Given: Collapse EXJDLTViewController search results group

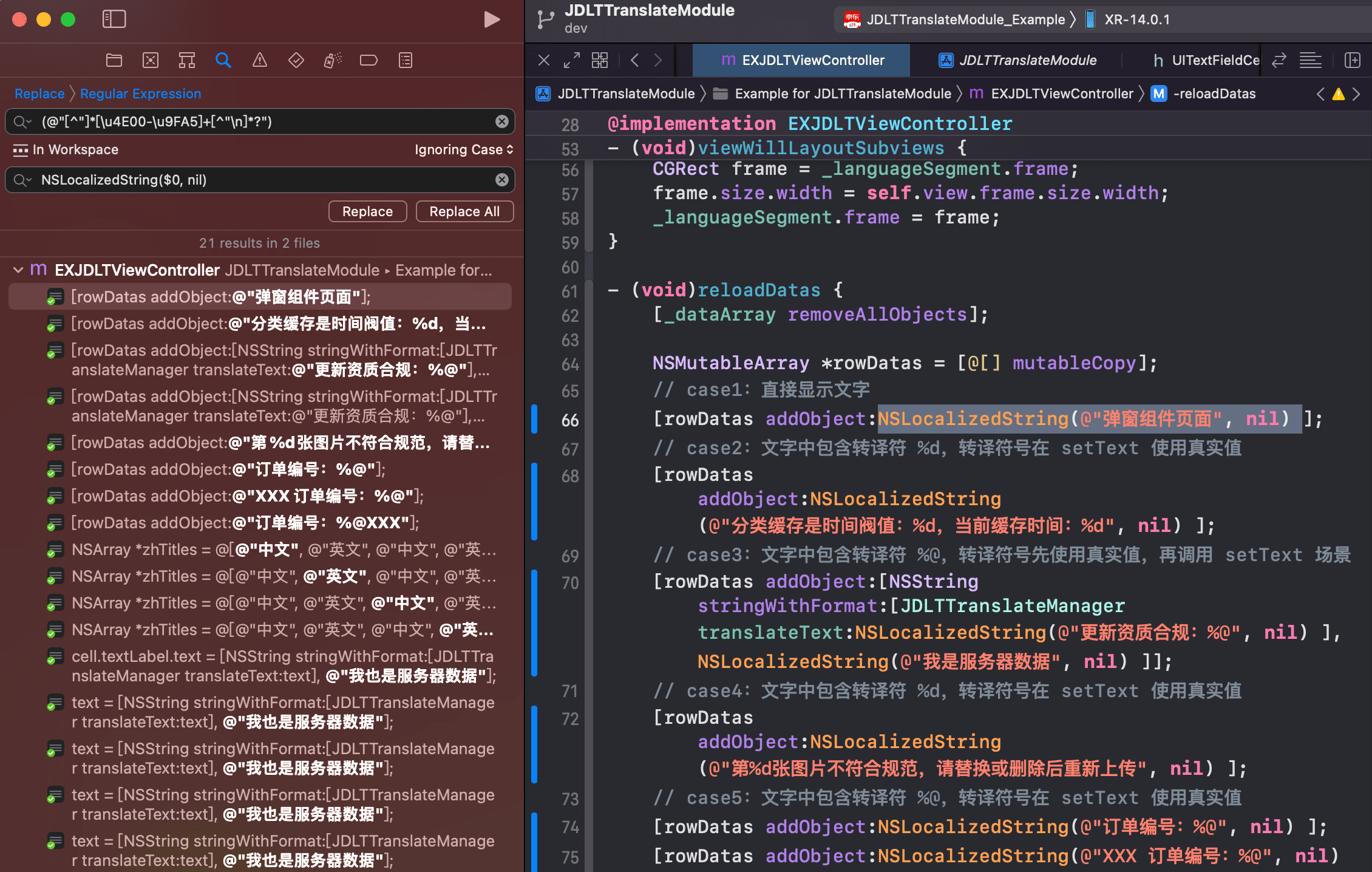Looking at the screenshot, I should coord(18,270).
